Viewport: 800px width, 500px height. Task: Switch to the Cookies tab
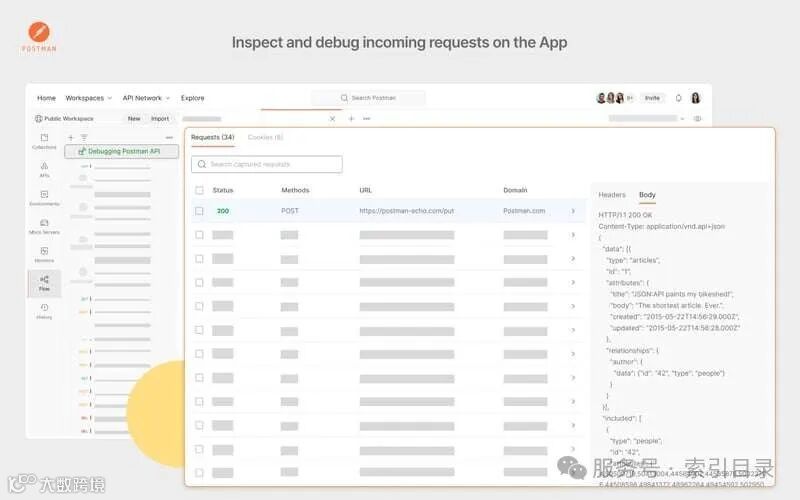tap(265, 137)
